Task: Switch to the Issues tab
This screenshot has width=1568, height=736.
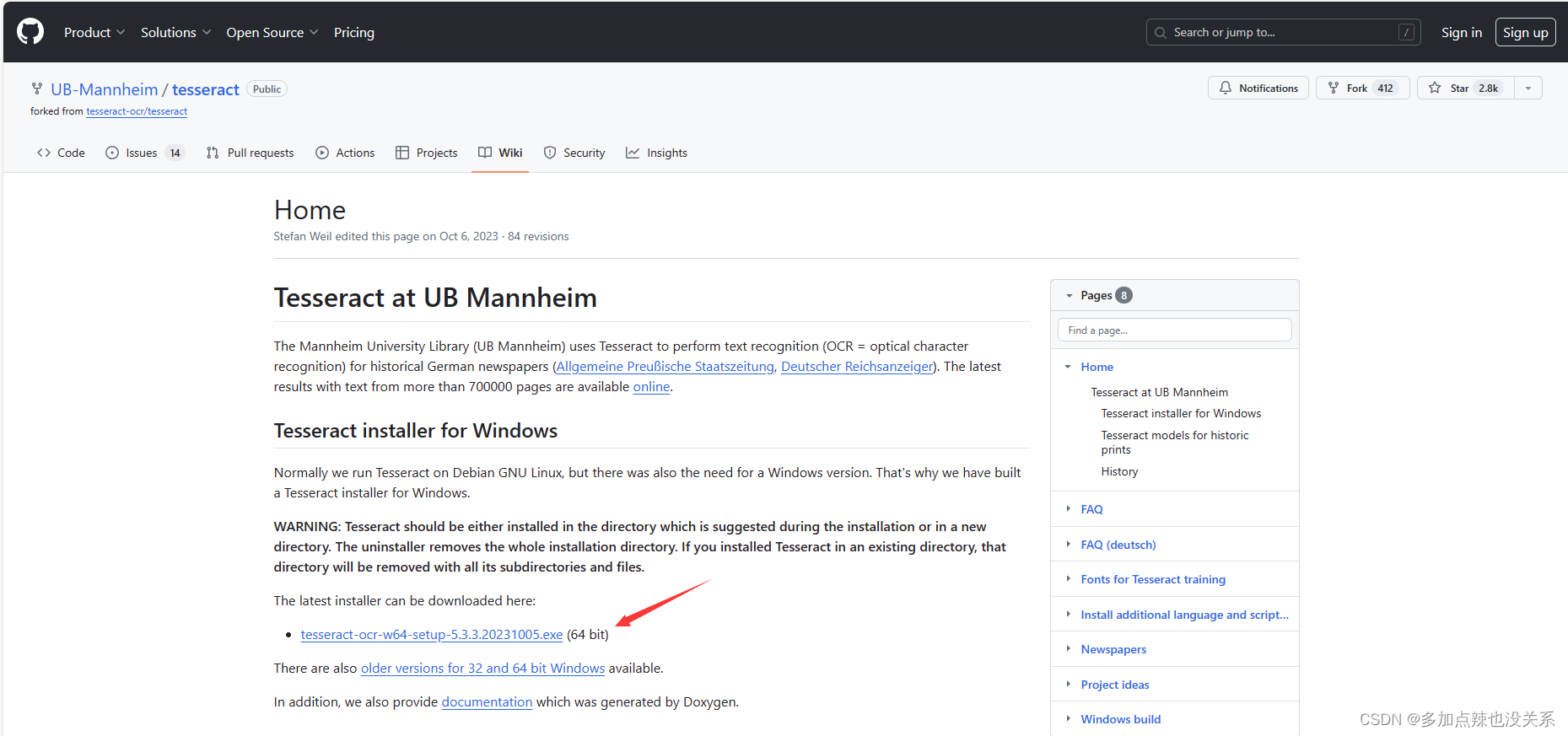Action: 144,153
